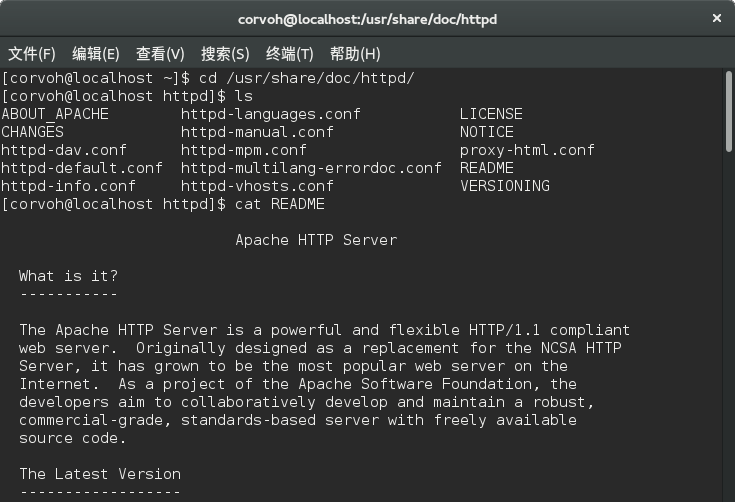Close the terminal window with the X button
The width and height of the screenshot is (735, 502).
pos(717,18)
